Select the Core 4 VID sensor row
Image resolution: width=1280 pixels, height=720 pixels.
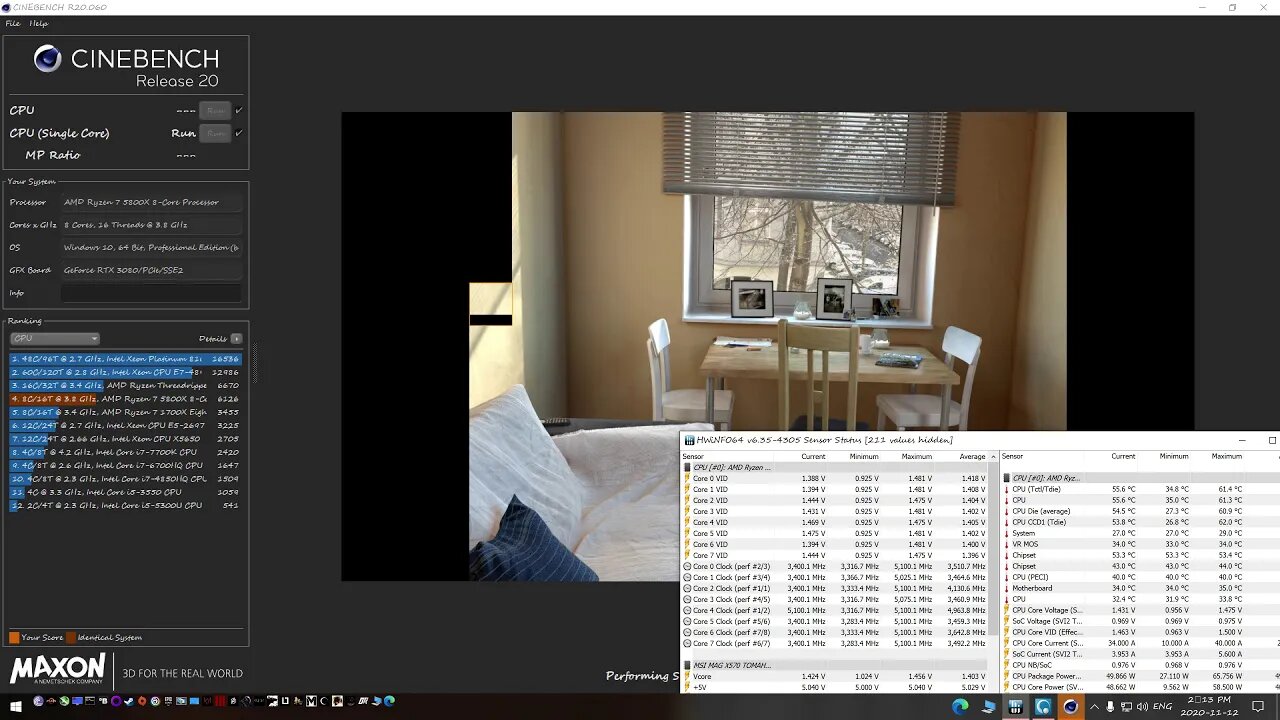tap(835, 522)
